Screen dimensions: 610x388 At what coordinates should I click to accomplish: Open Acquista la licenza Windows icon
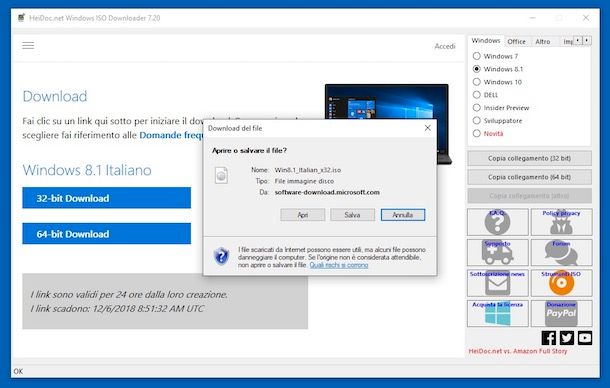498,313
